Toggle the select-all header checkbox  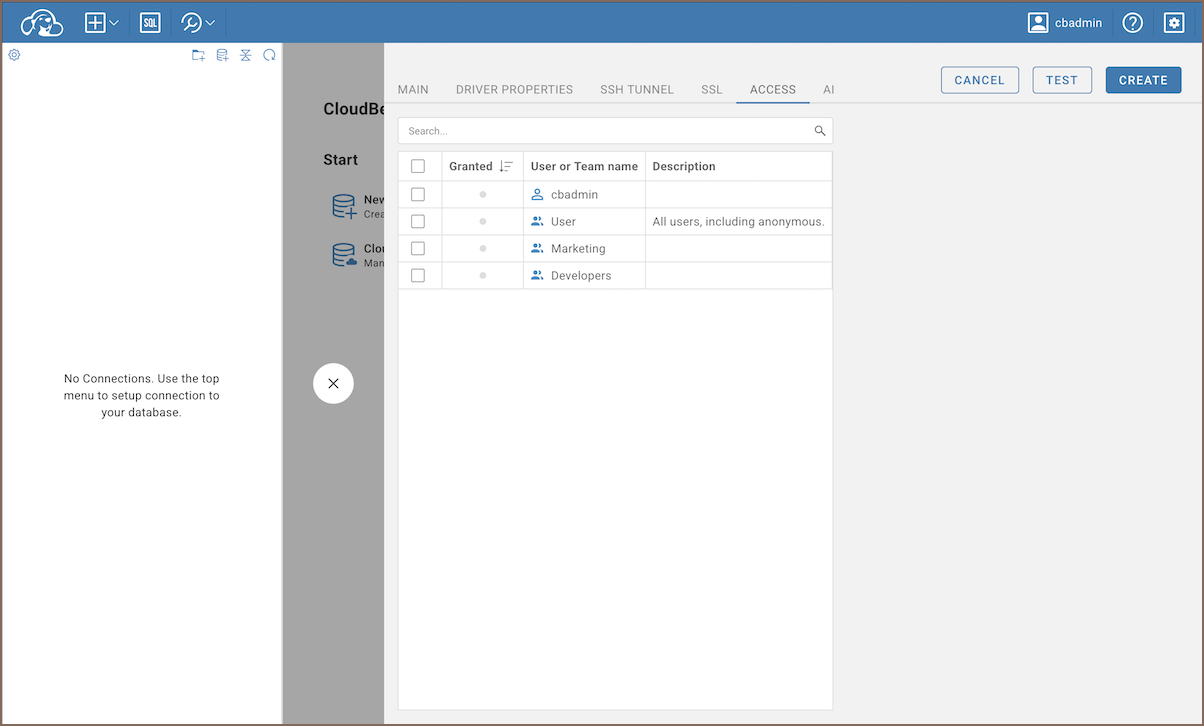(418, 166)
